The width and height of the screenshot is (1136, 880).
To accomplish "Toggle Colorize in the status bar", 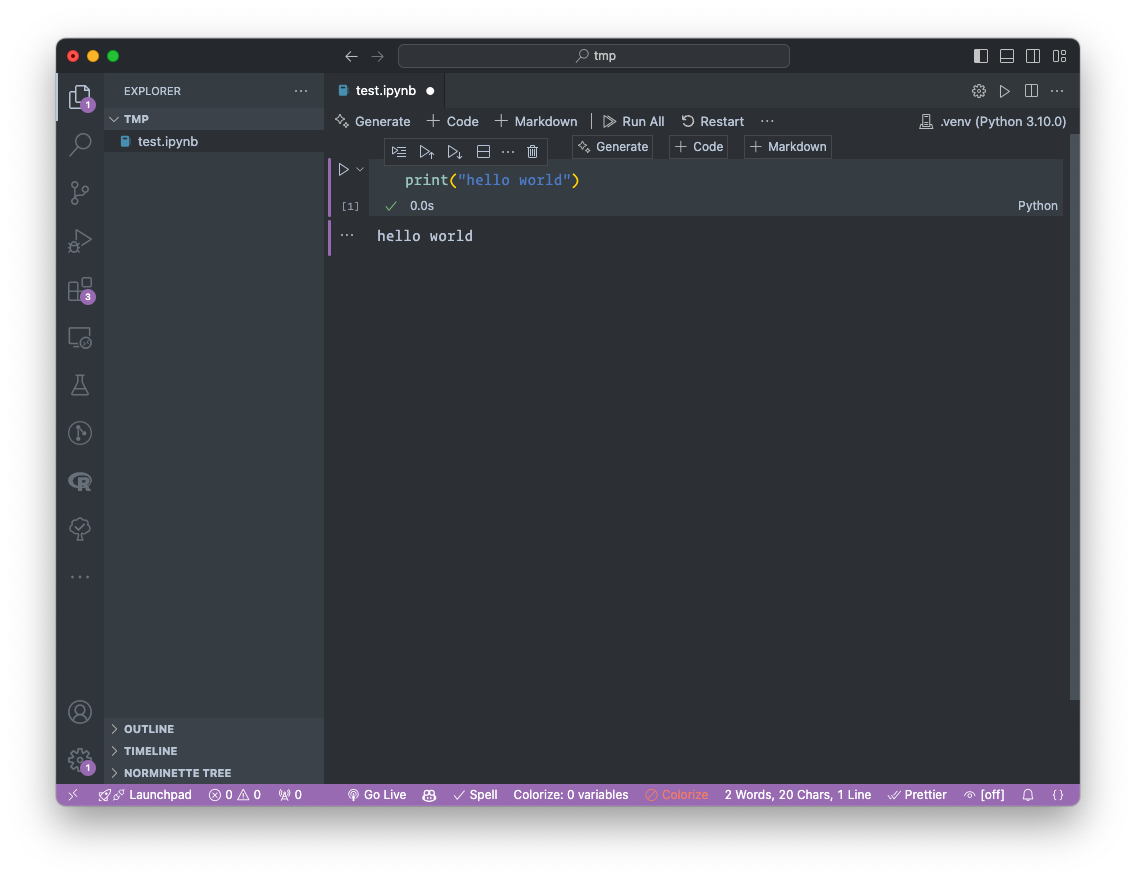I will [x=677, y=795].
